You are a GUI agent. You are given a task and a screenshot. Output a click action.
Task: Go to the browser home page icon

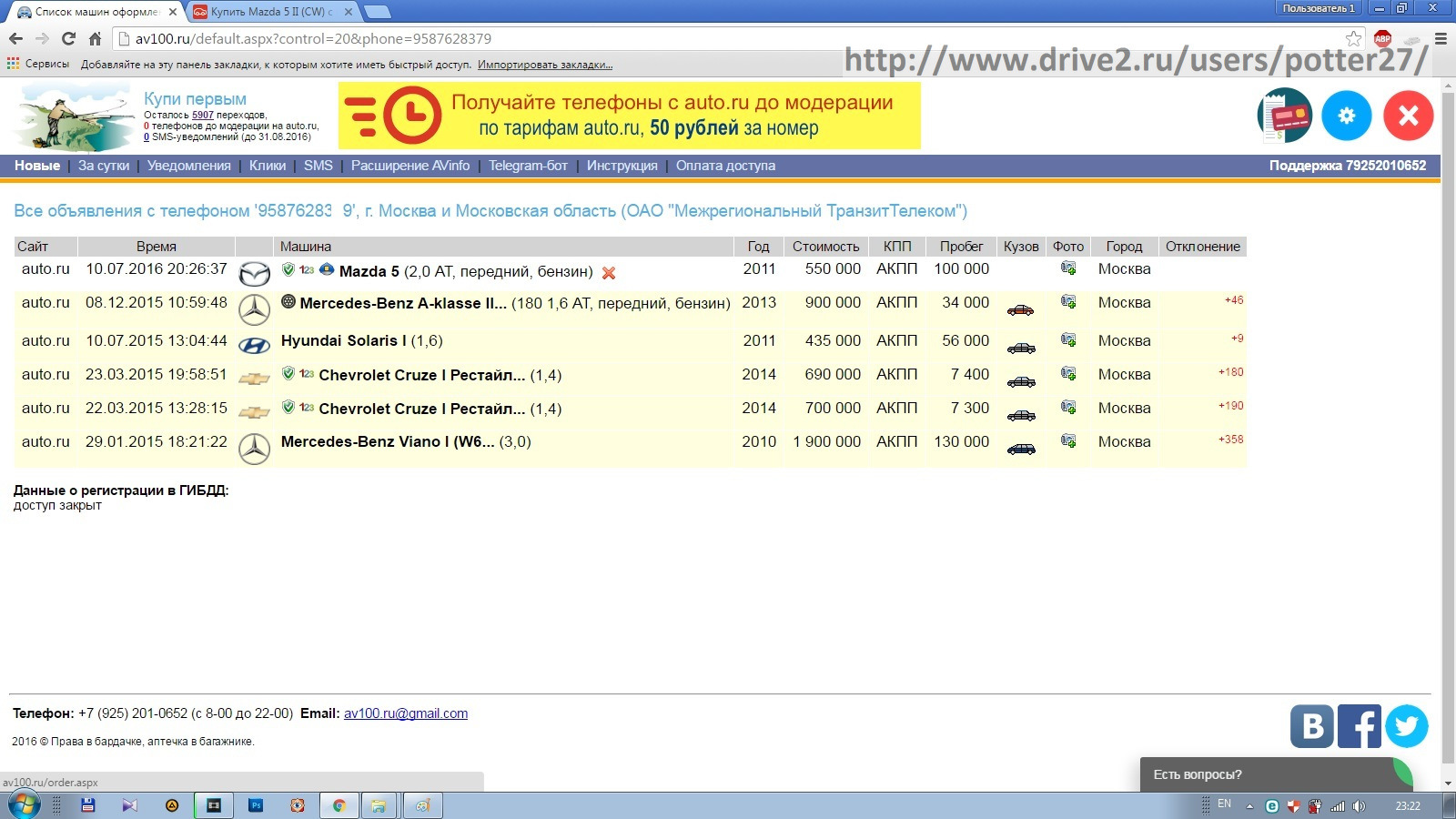95,39
